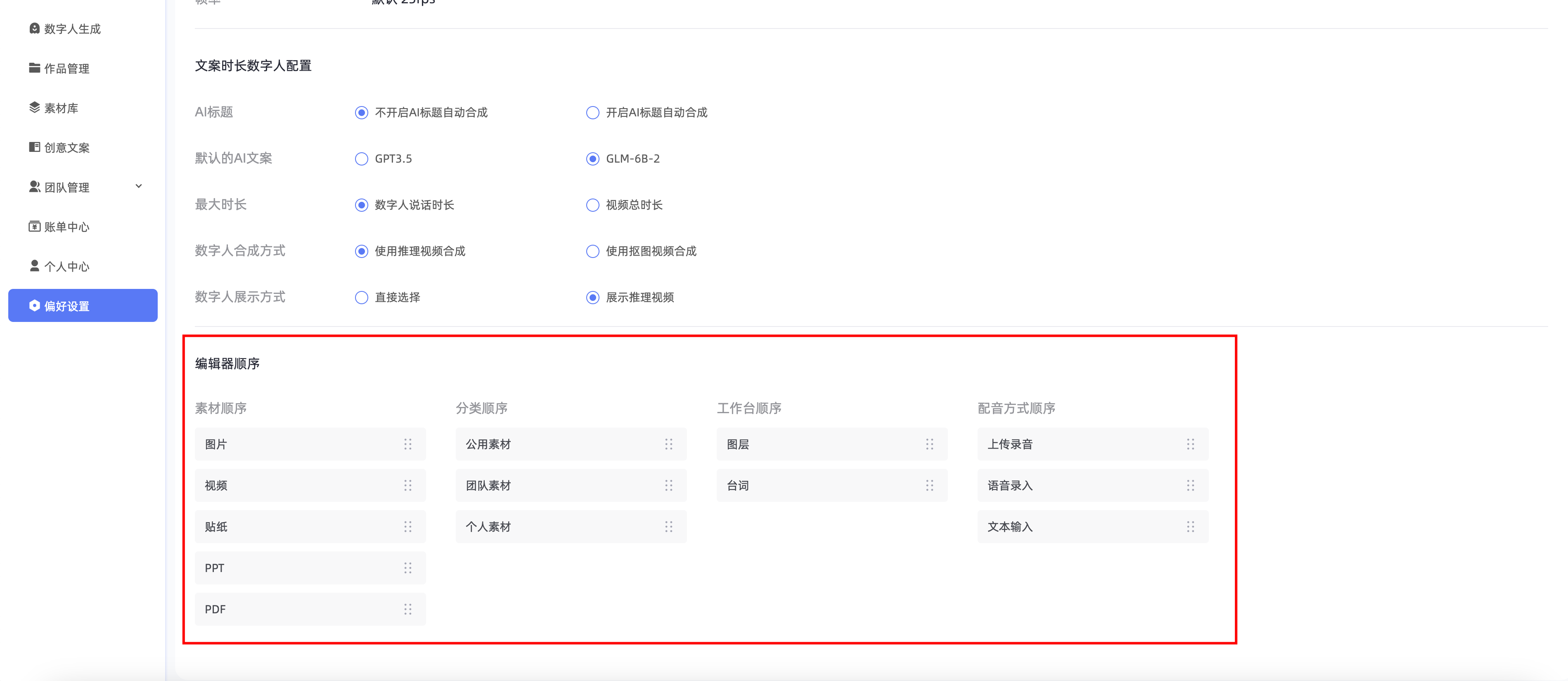Click drag handle of 上传录音
Screen dimensions: 1568x681
[x=1191, y=444]
